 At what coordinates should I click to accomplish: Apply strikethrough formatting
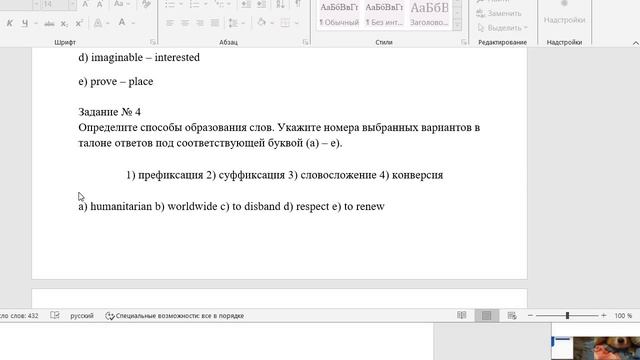tap(49, 24)
